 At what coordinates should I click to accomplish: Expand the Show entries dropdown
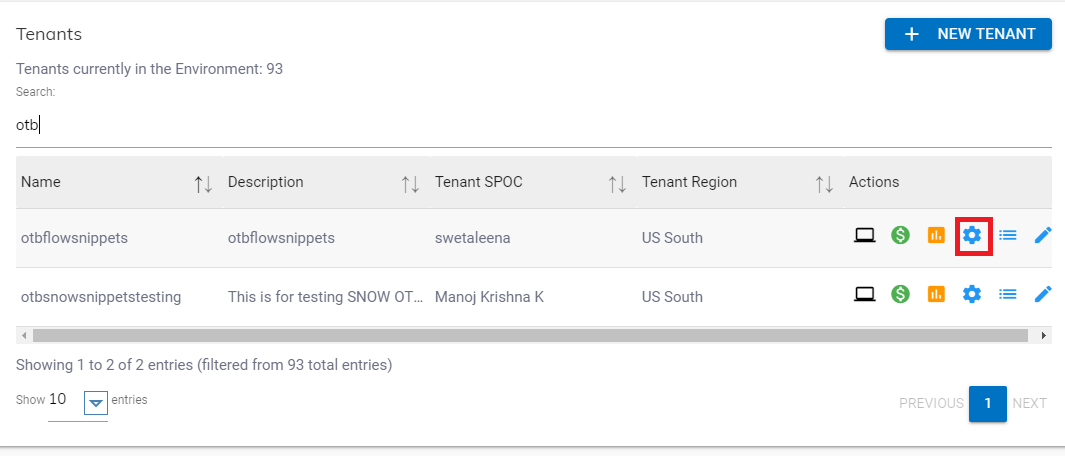[x=96, y=403]
